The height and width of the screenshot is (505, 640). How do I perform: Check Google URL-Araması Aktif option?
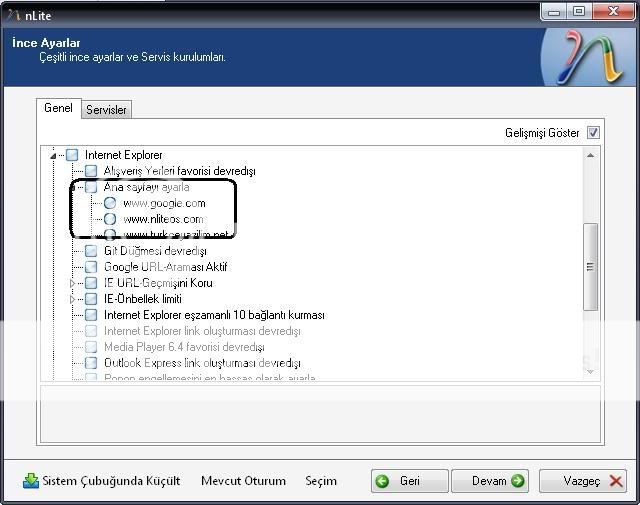pyautogui.click(x=91, y=267)
